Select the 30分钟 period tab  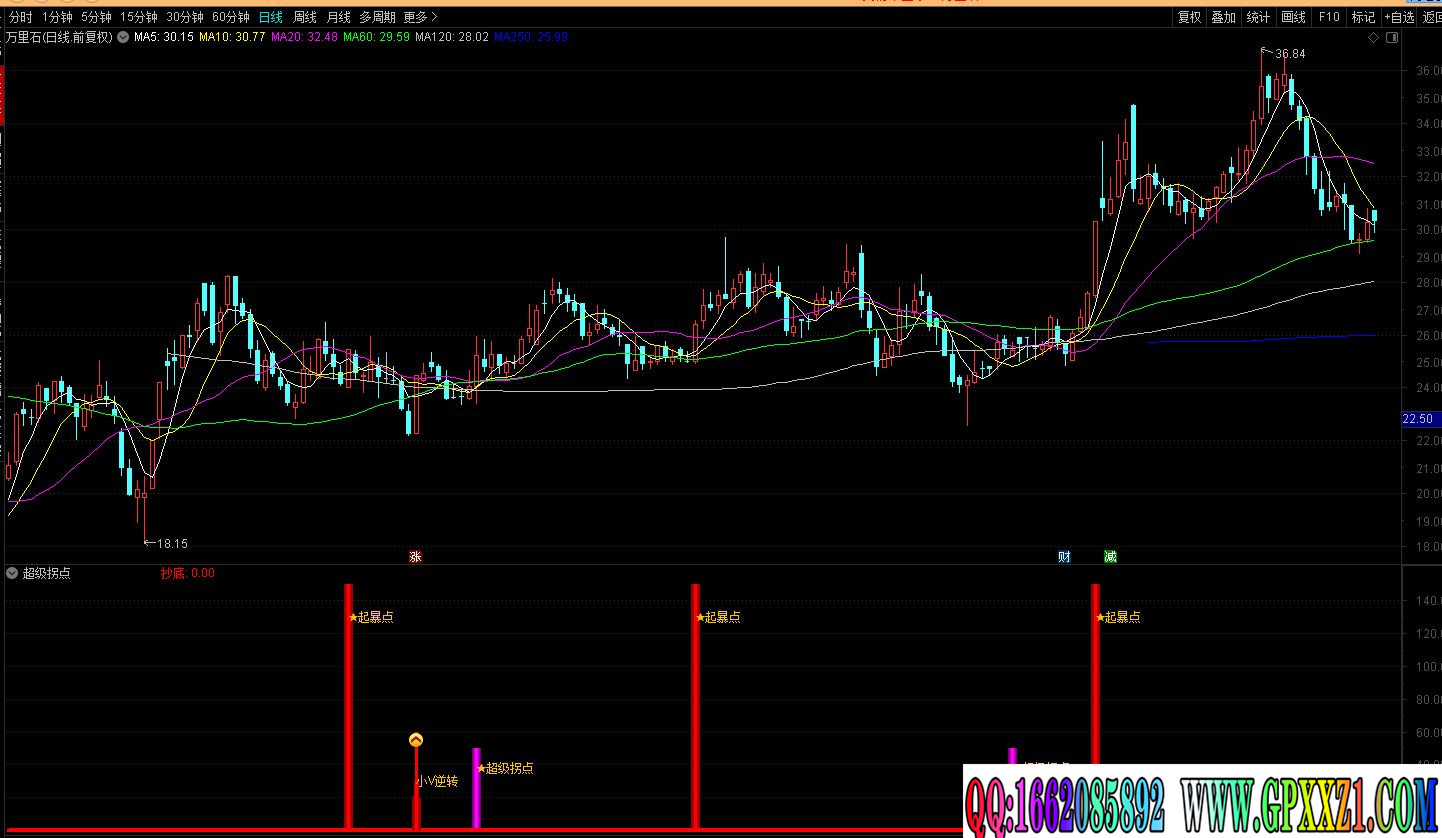(x=184, y=17)
